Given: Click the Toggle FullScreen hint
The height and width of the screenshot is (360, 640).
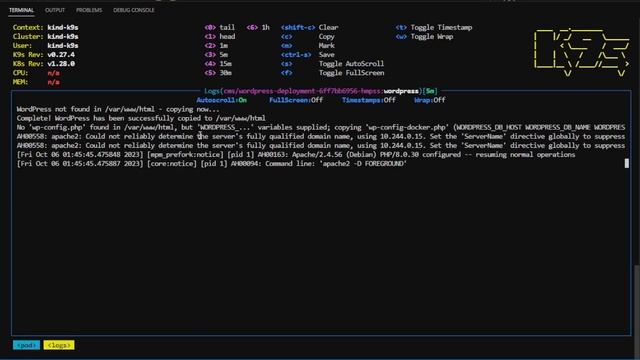Looking at the screenshot, I should point(332,73).
